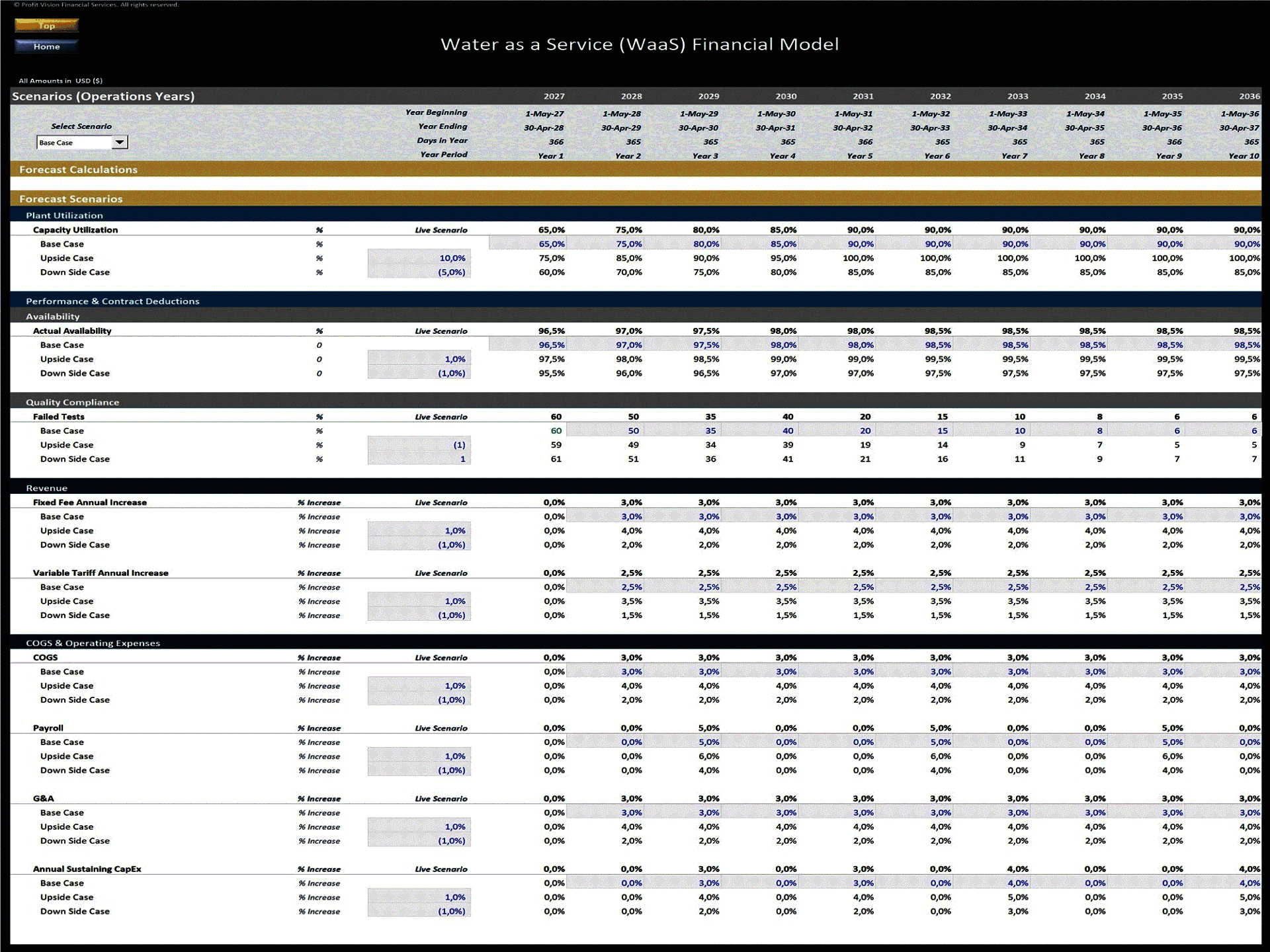Screen dimensions: 1270x952
Task: Click the 2027 year column header
Action: pos(554,97)
